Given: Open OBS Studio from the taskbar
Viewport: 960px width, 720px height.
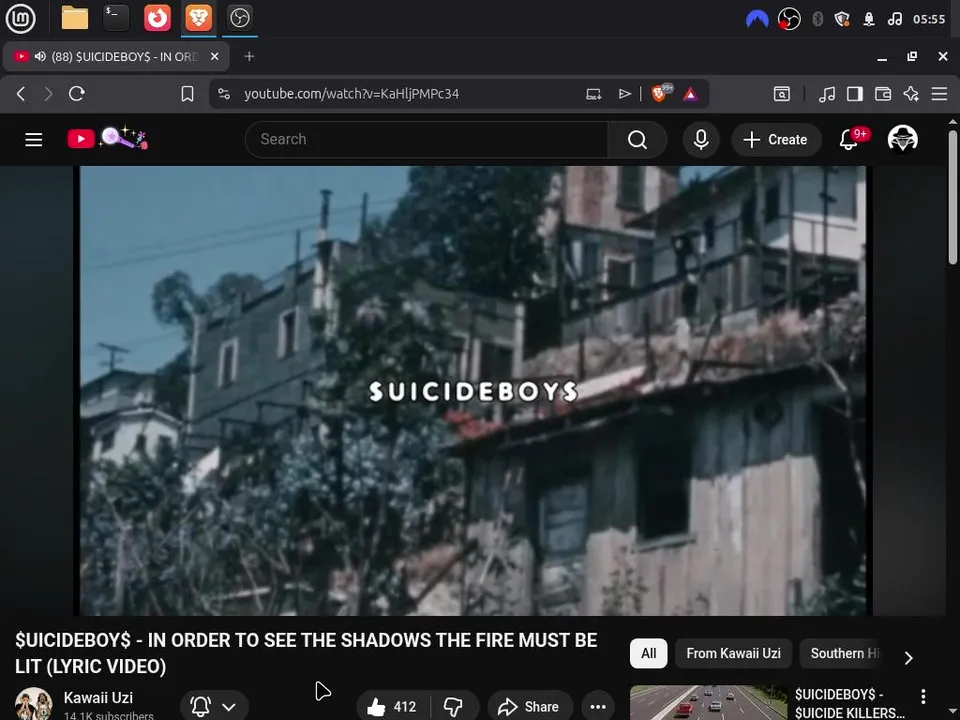Looking at the screenshot, I should (x=239, y=18).
